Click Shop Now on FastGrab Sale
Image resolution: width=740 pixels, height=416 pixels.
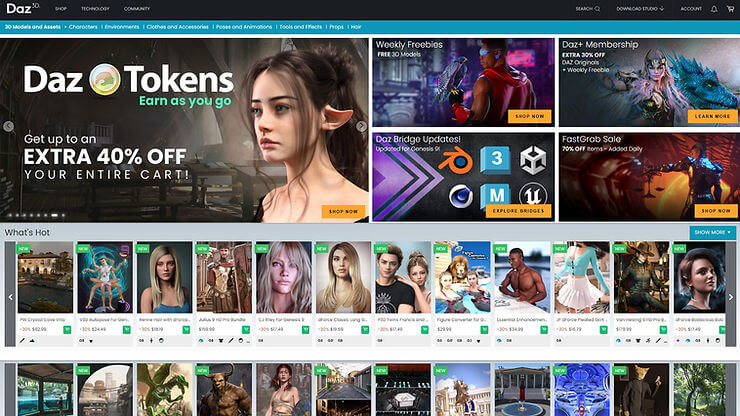tap(715, 211)
